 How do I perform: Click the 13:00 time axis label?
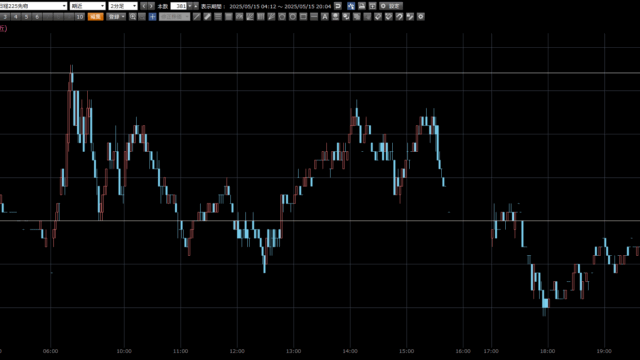pos(293,351)
